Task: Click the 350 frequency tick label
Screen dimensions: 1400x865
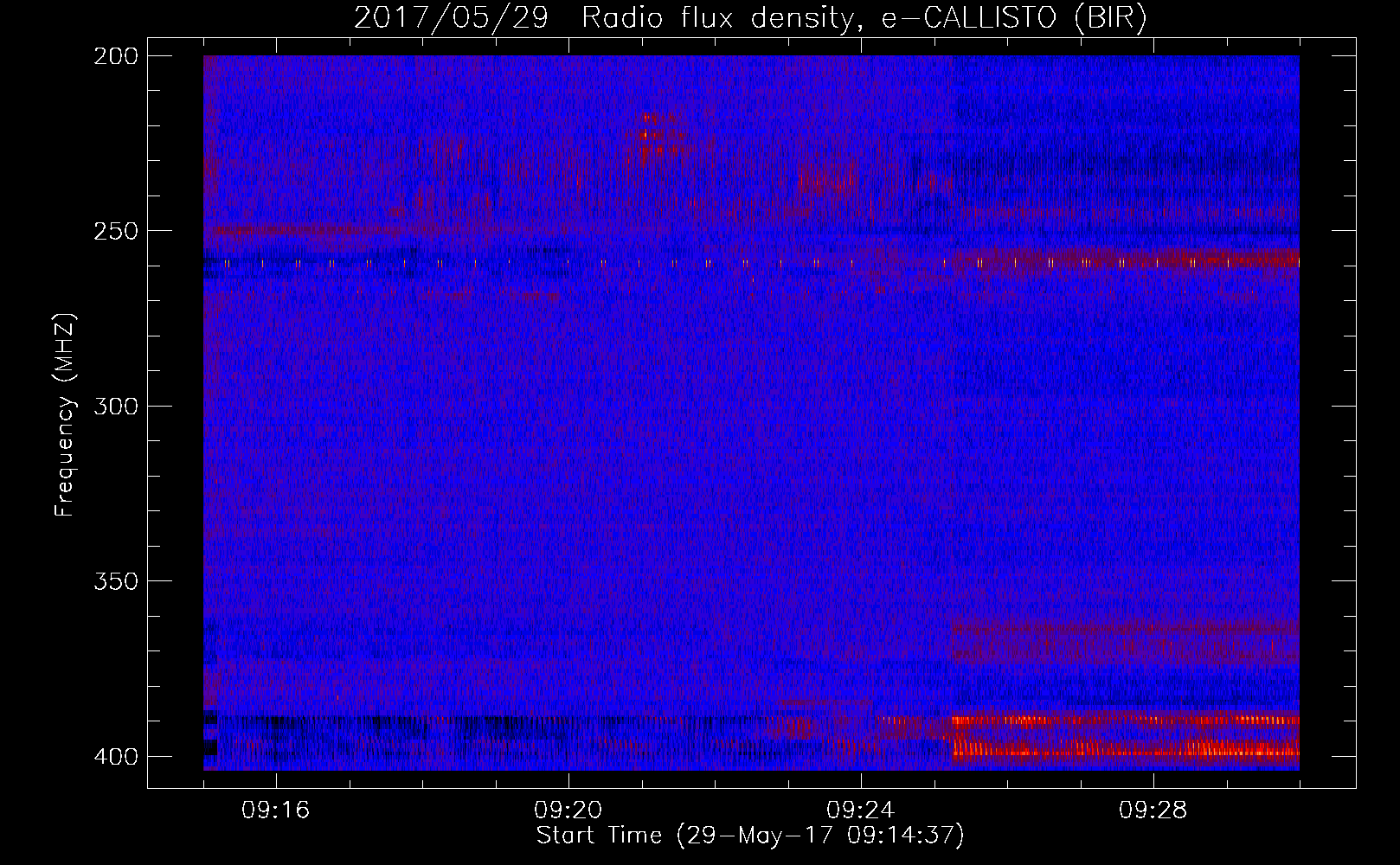Action: [x=115, y=581]
